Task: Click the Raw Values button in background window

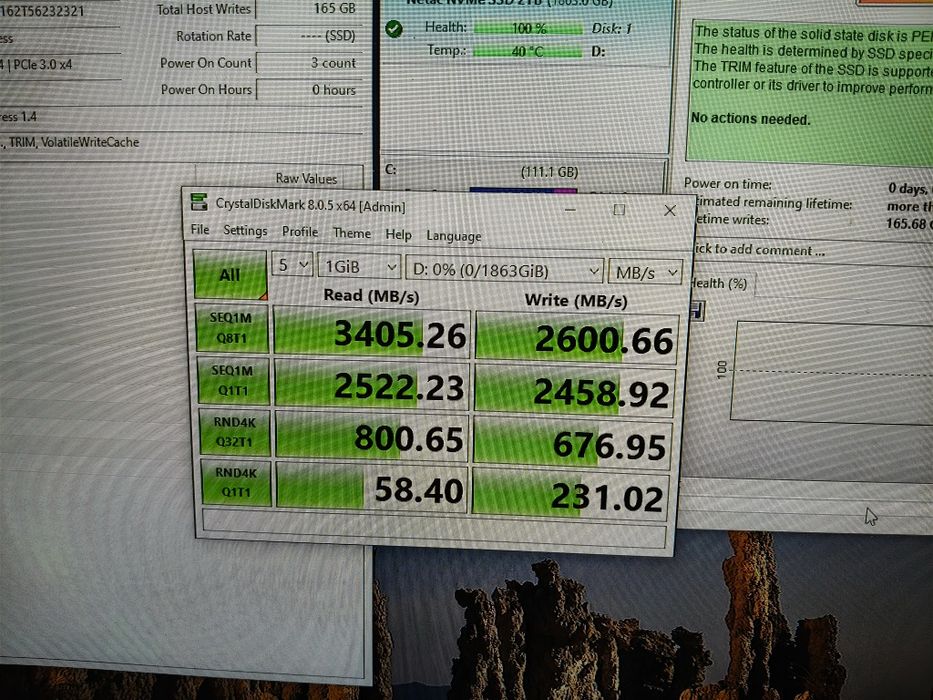Action: point(306,178)
